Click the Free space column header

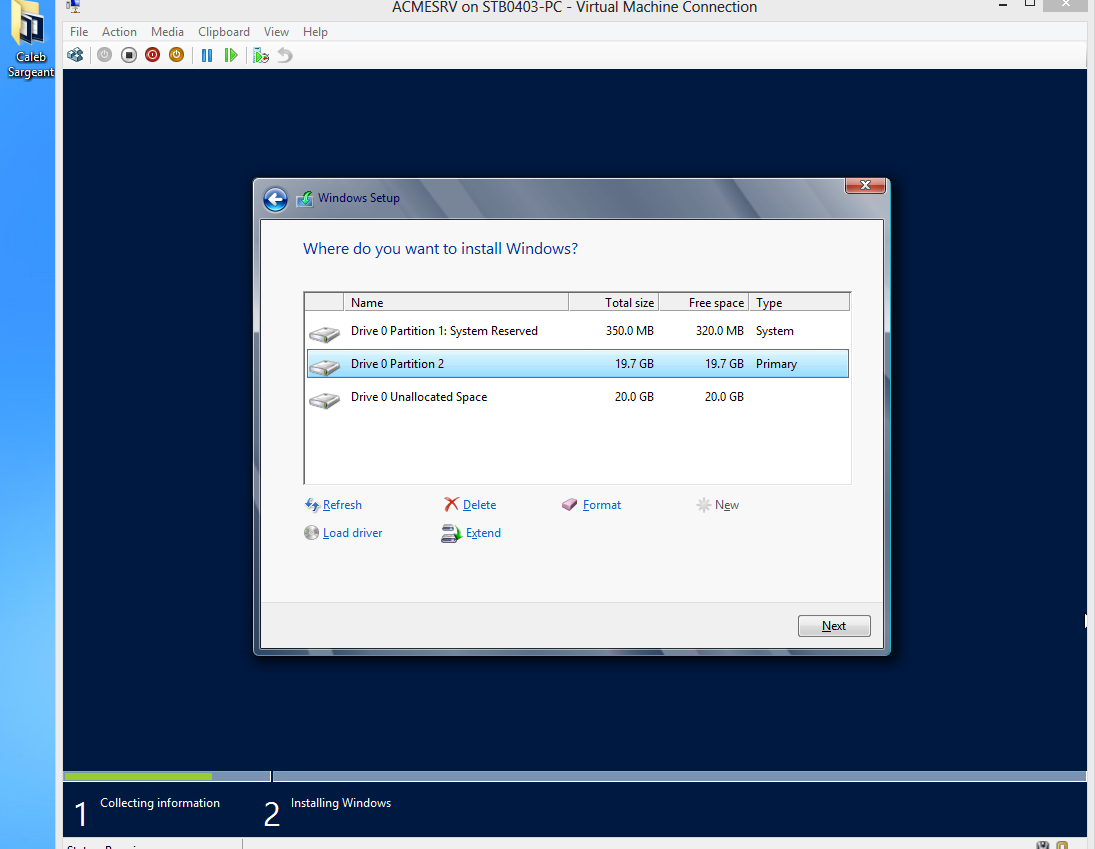tap(704, 302)
